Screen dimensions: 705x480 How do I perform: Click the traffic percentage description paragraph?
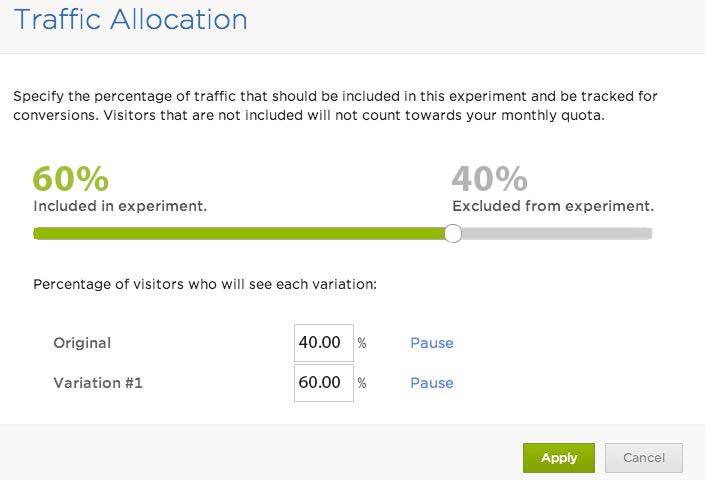click(x=335, y=106)
